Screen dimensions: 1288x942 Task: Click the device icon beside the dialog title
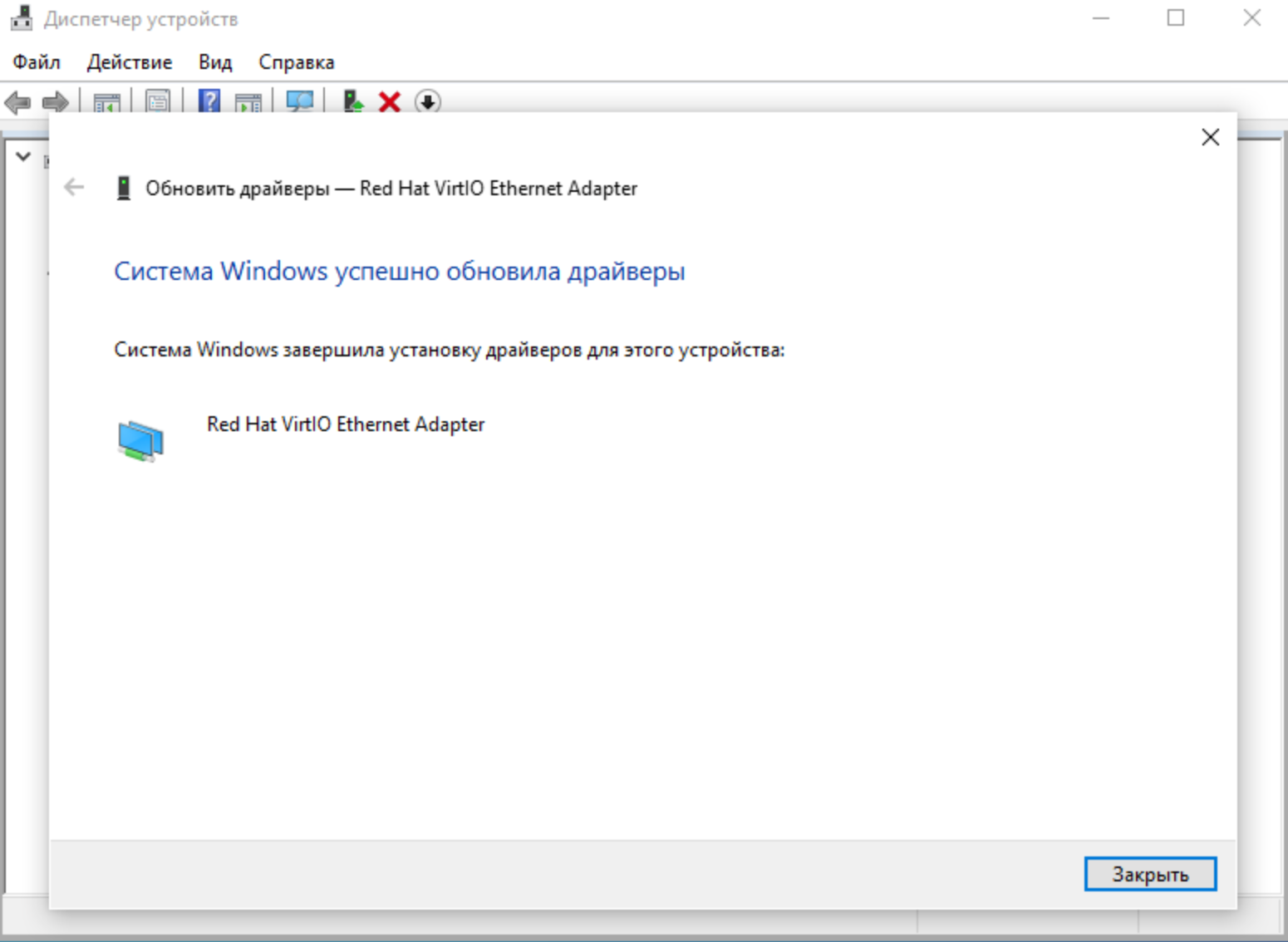[124, 189]
